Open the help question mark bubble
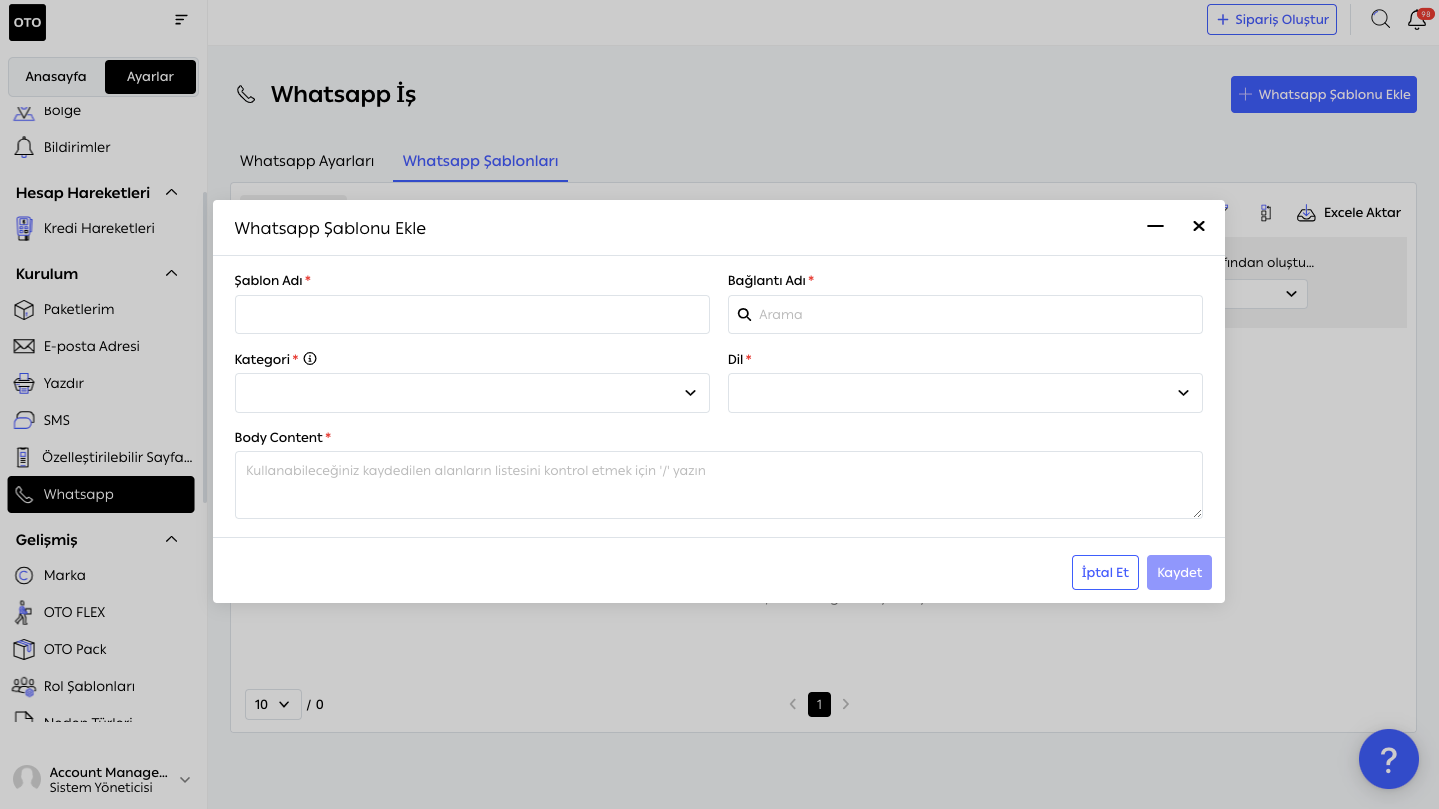Screen dimensions: 1439x809 pos(1388,759)
